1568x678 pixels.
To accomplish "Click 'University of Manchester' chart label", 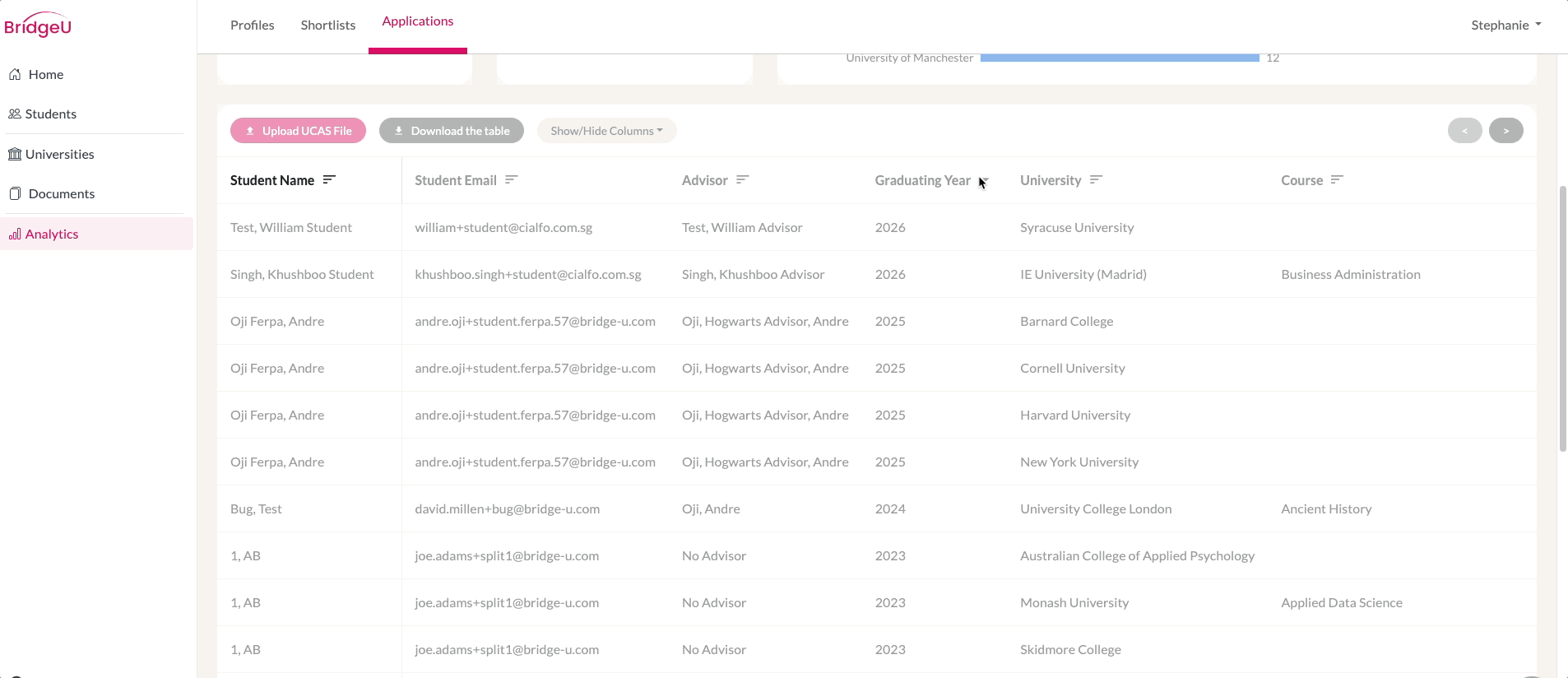I will tap(909, 58).
